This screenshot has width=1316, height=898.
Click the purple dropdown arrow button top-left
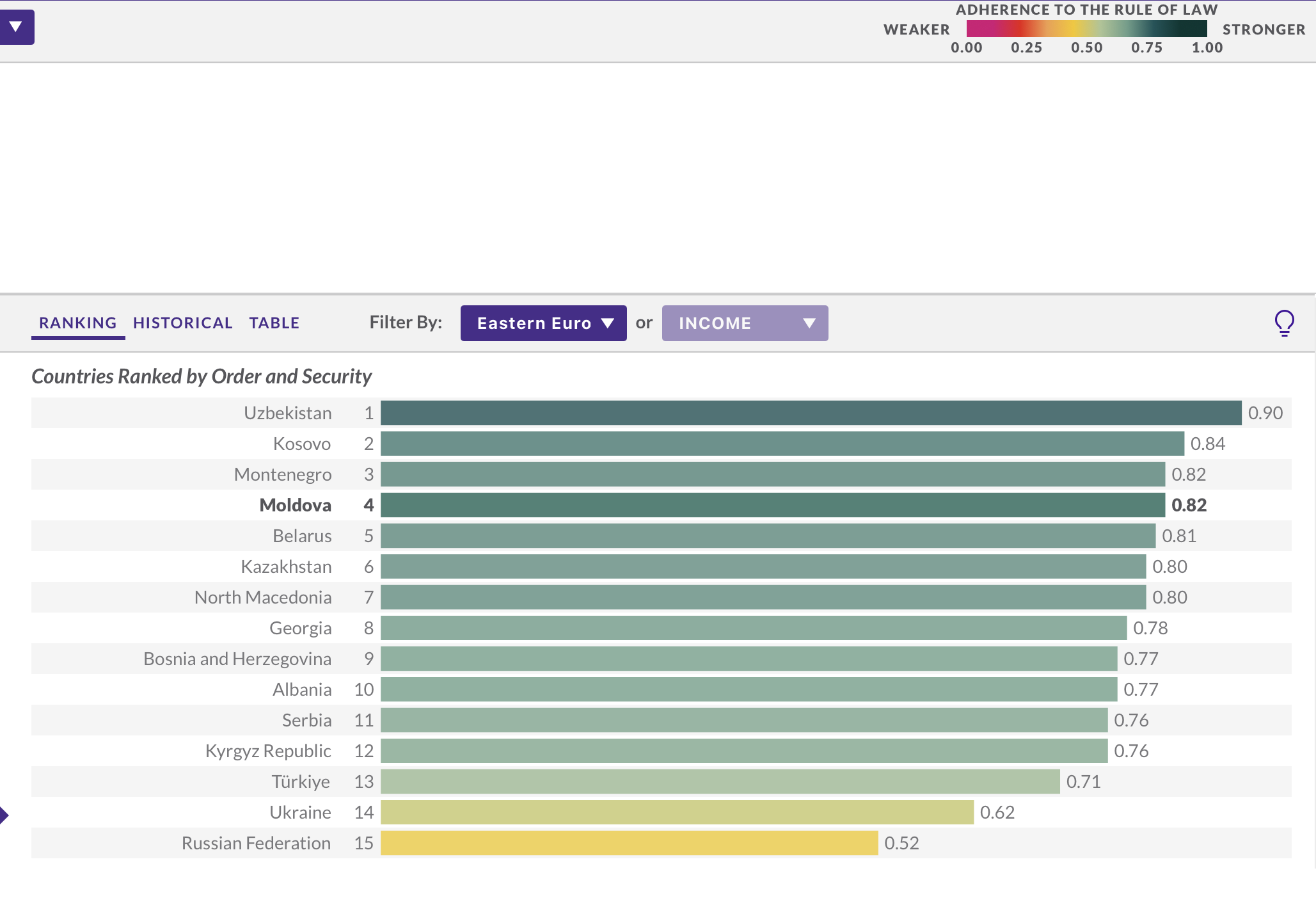pyautogui.click(x=16, y=27)
